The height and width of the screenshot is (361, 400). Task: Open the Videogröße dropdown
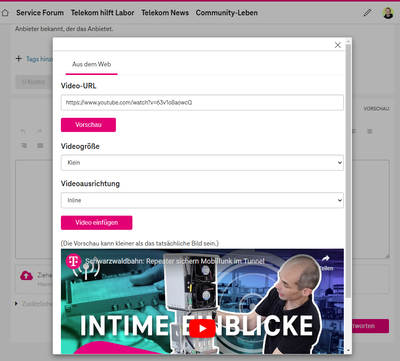point(202,163)
